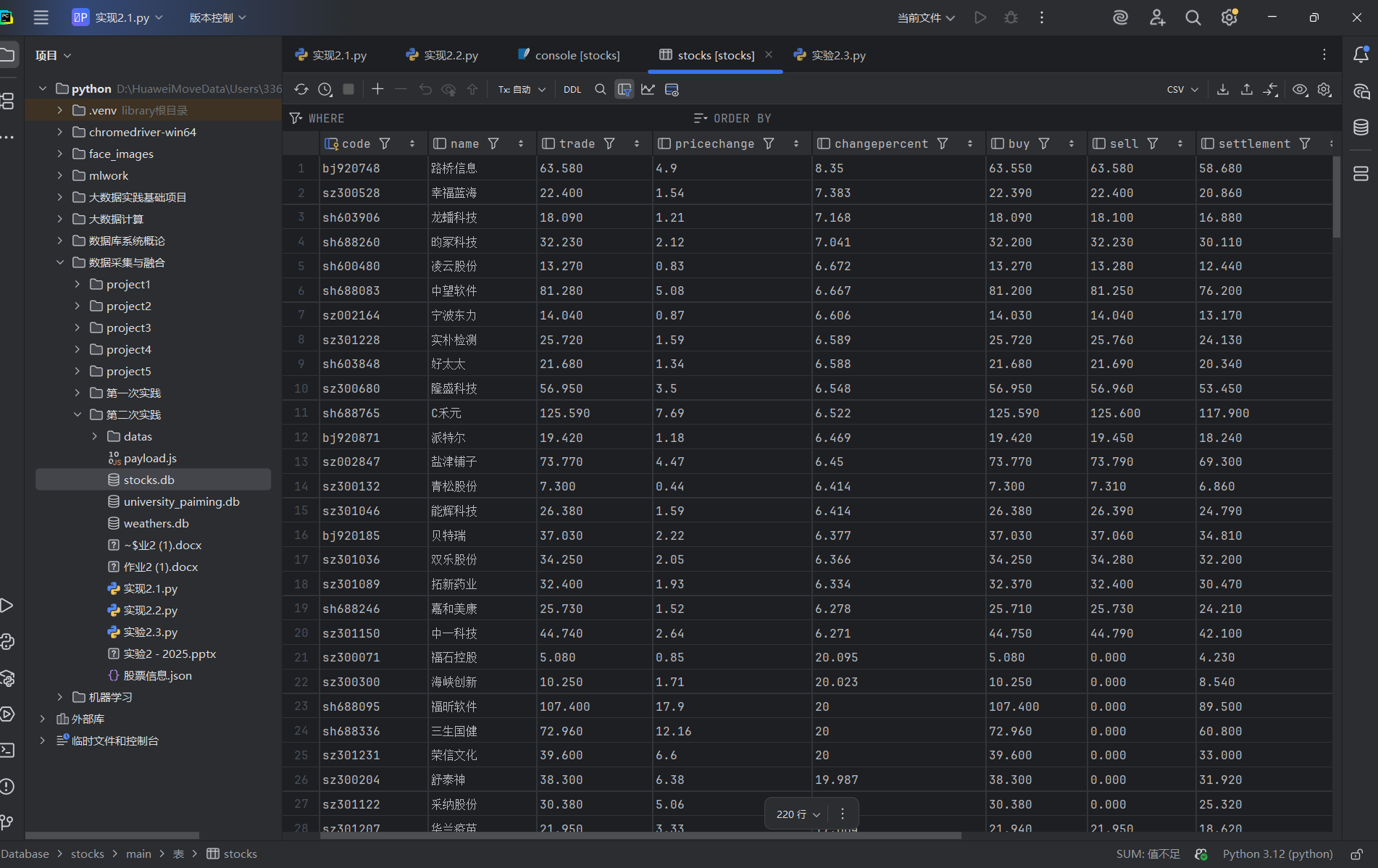Expand the chromedriver-win64 folder
Screen dimensions: 1378x868
[60, 132]
